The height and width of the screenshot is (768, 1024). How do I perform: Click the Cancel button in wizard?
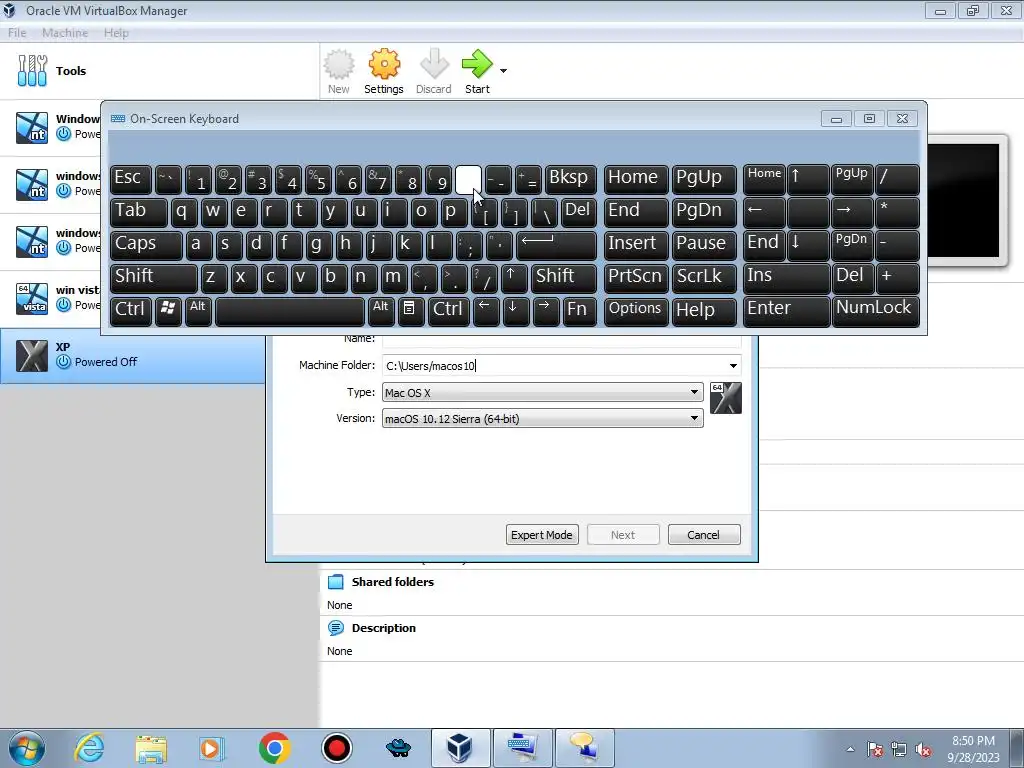pyautogui.click(x=704, y=535)
